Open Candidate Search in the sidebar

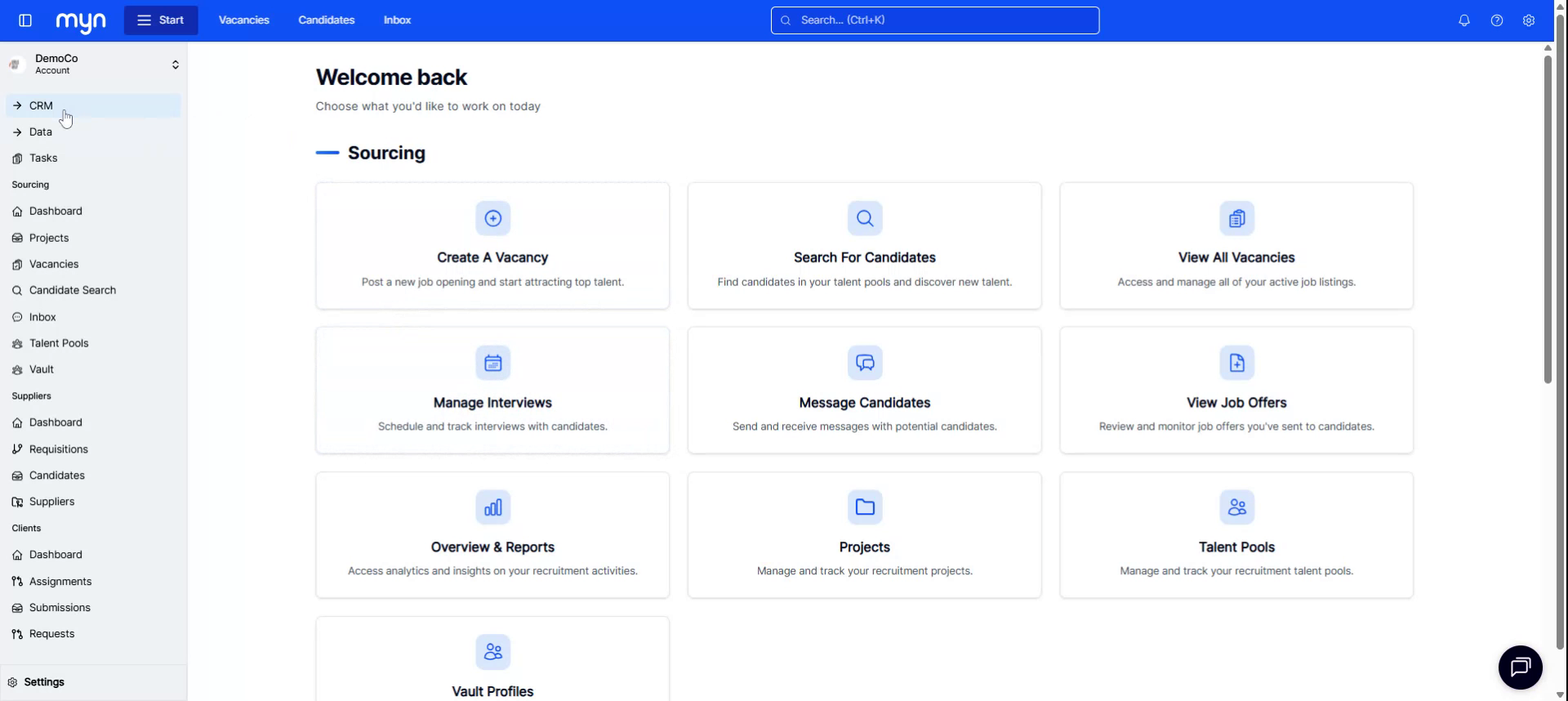[x=72, y=290]
